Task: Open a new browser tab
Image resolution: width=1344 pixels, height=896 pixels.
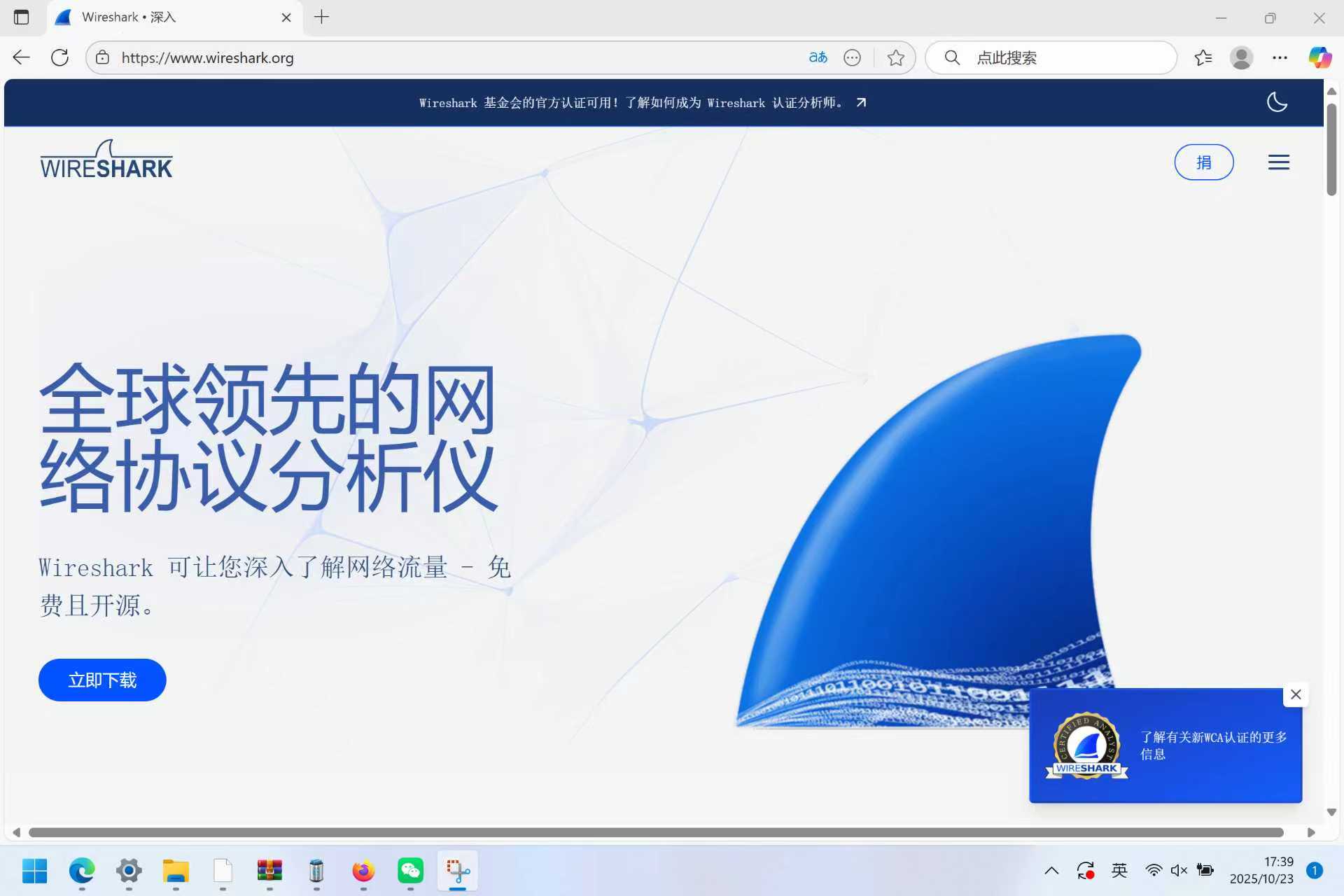Action: click(321, 17)
